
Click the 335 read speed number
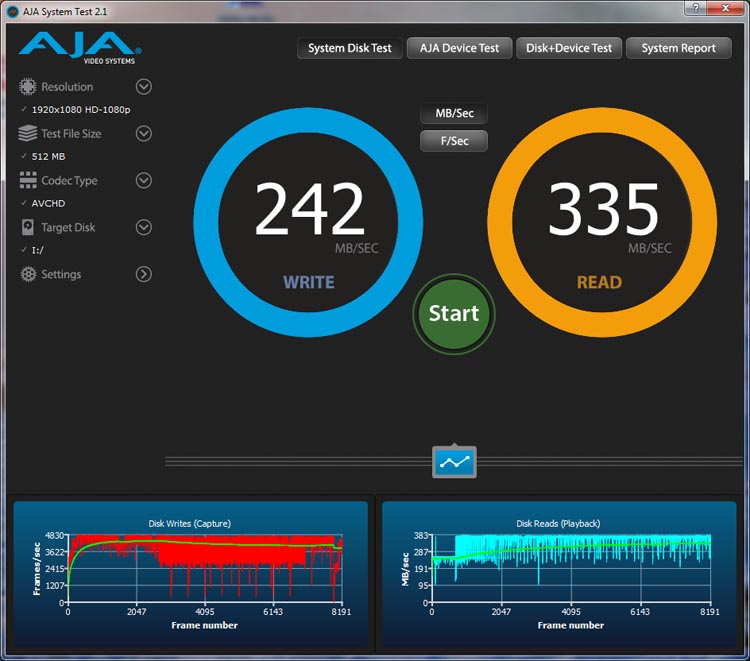click(603, 209)
